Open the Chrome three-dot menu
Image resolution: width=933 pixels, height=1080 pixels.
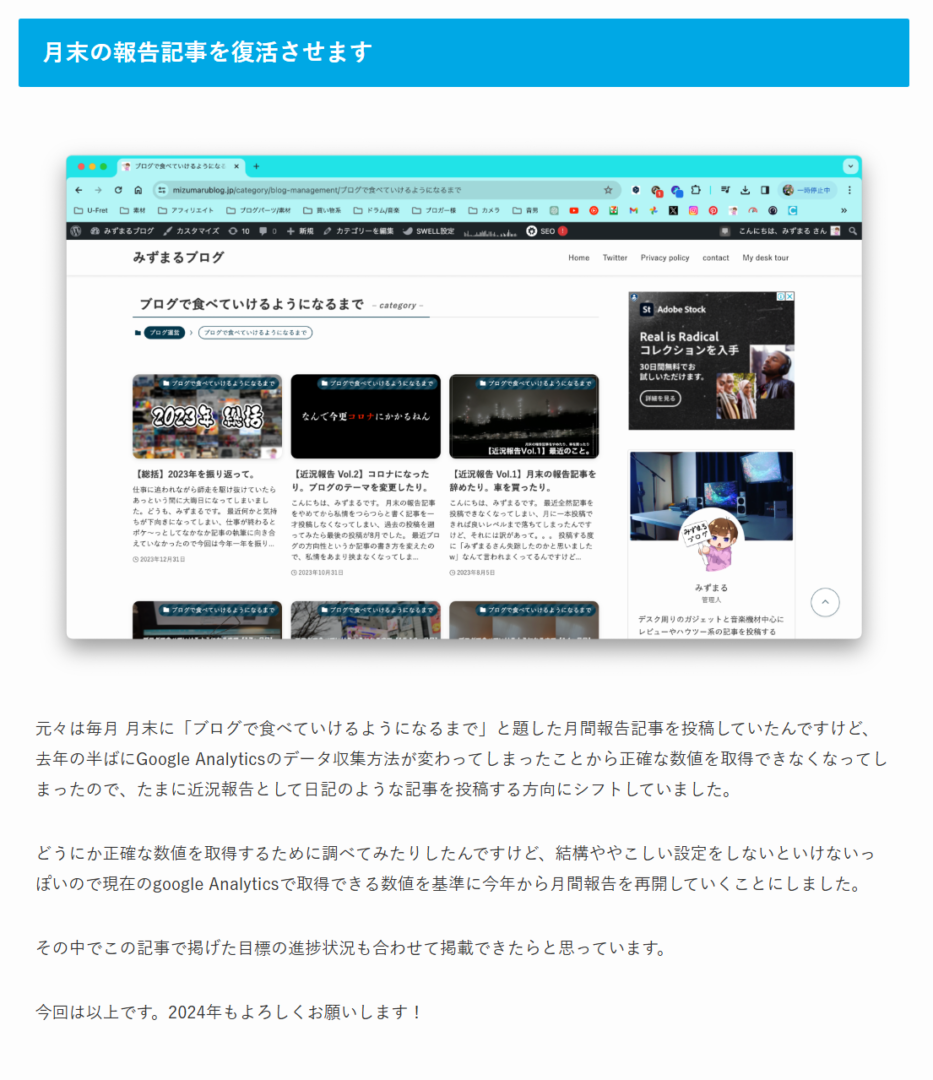[x=850, y=190]
